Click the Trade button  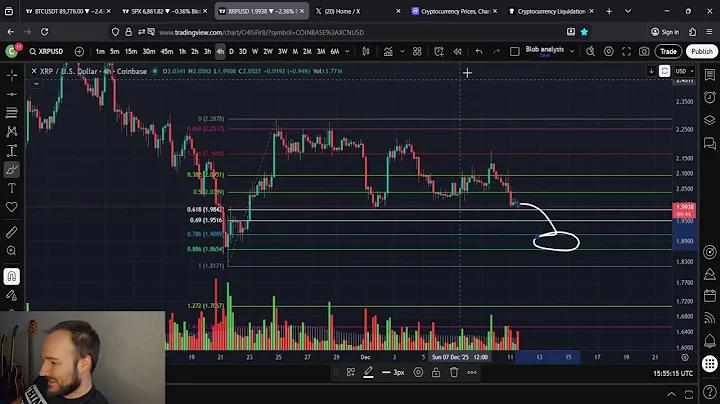(x=668, y=51)
